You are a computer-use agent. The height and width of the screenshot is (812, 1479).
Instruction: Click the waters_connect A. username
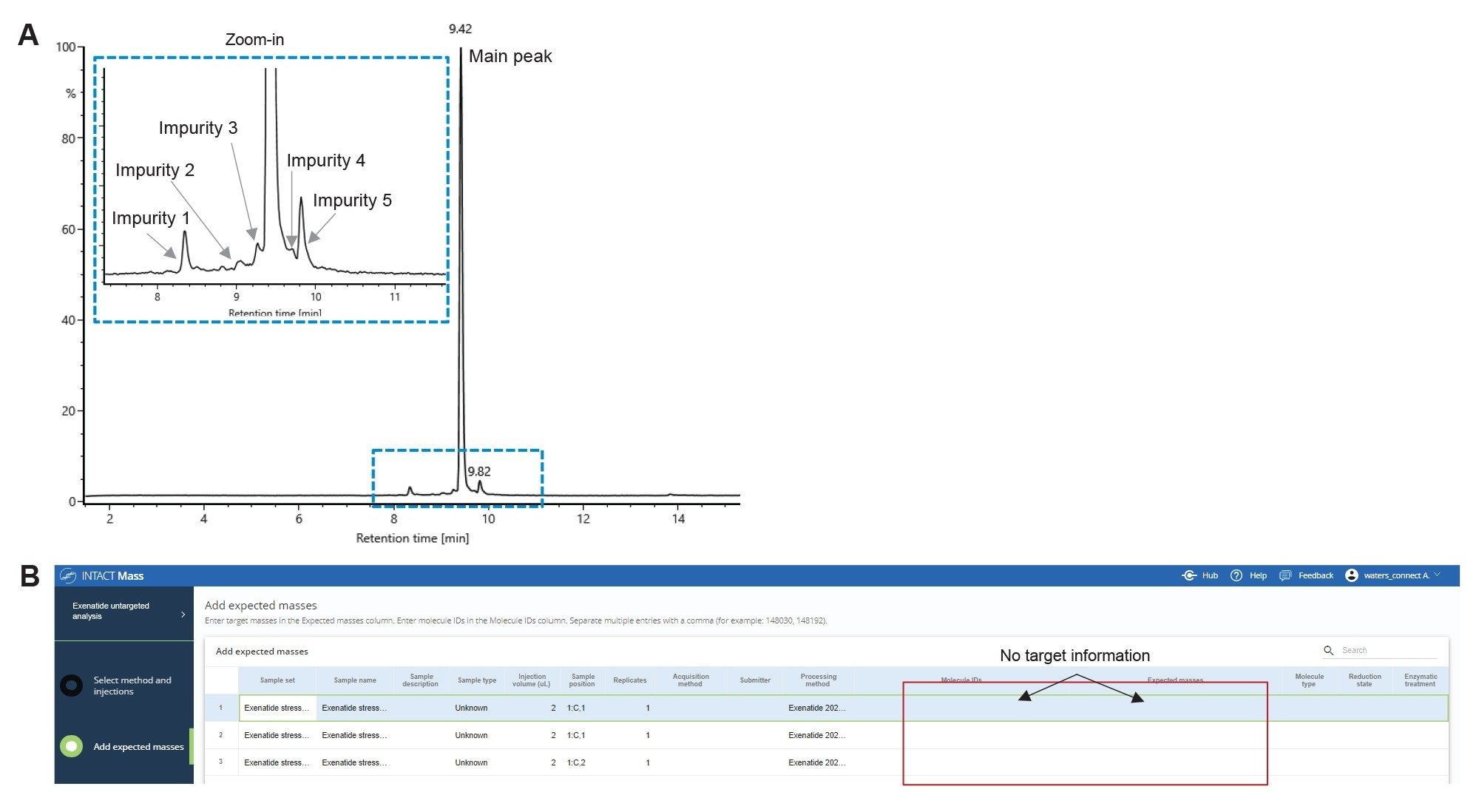1396,575
